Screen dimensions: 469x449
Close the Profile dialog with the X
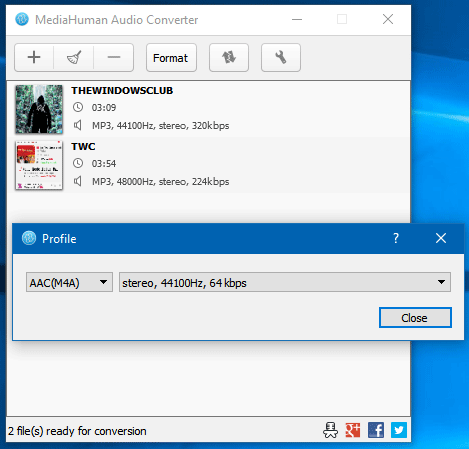click(441, 238)
